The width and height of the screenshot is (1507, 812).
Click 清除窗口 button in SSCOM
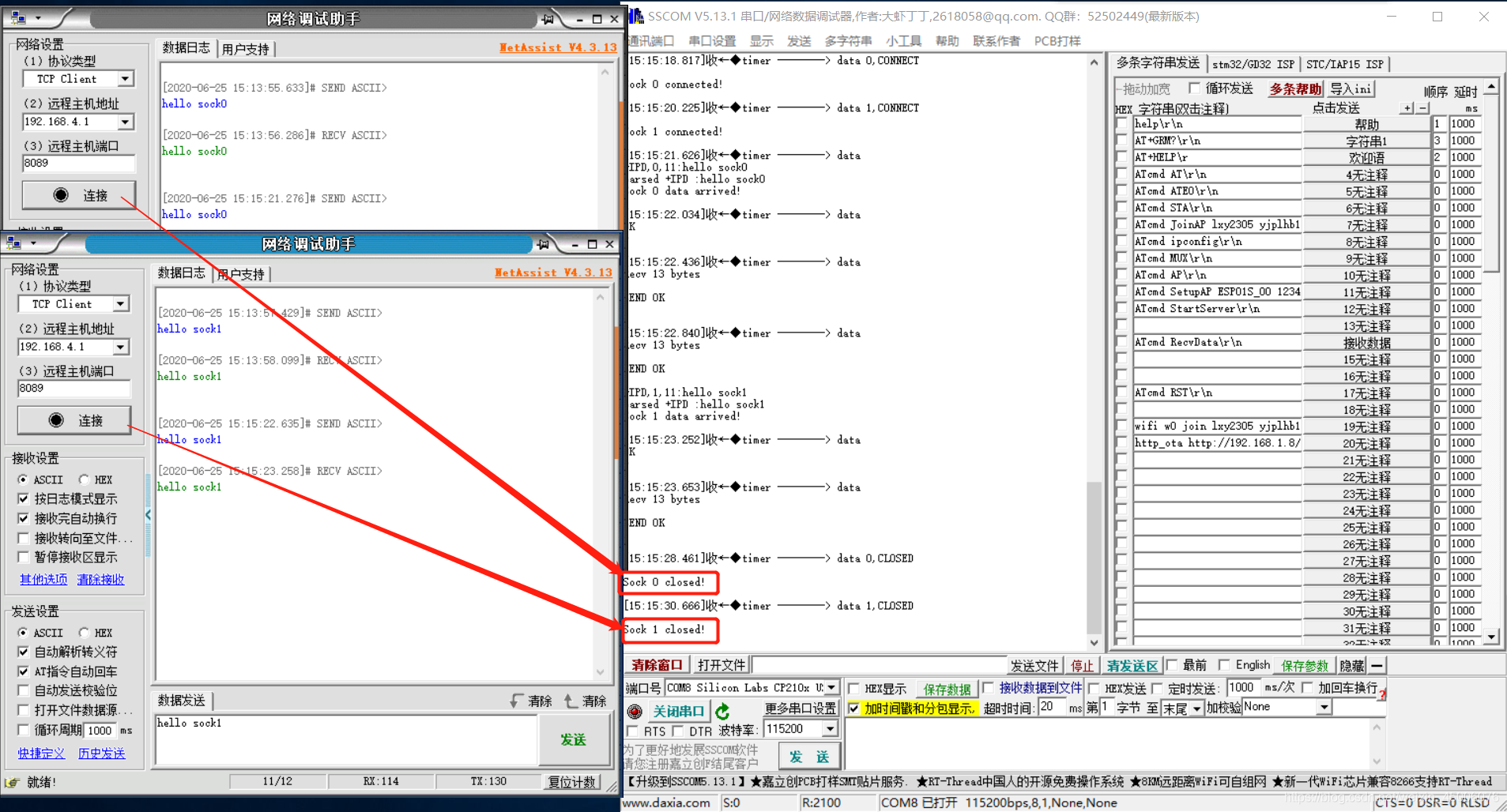(657, 665)
